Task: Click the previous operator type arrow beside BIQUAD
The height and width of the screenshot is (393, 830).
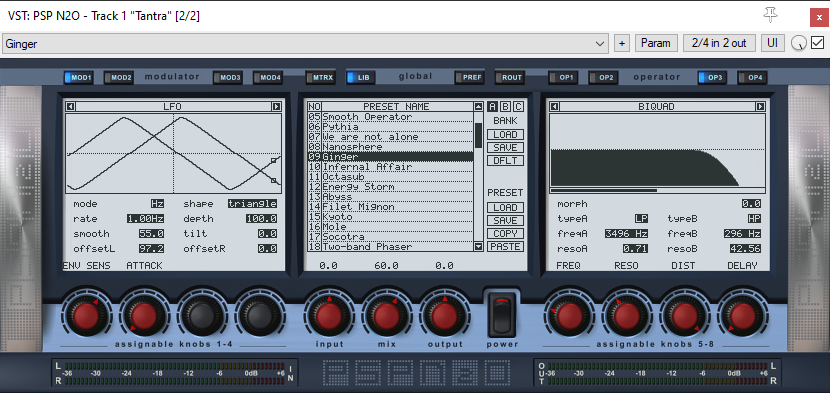Action: click(x=554, y=107)
